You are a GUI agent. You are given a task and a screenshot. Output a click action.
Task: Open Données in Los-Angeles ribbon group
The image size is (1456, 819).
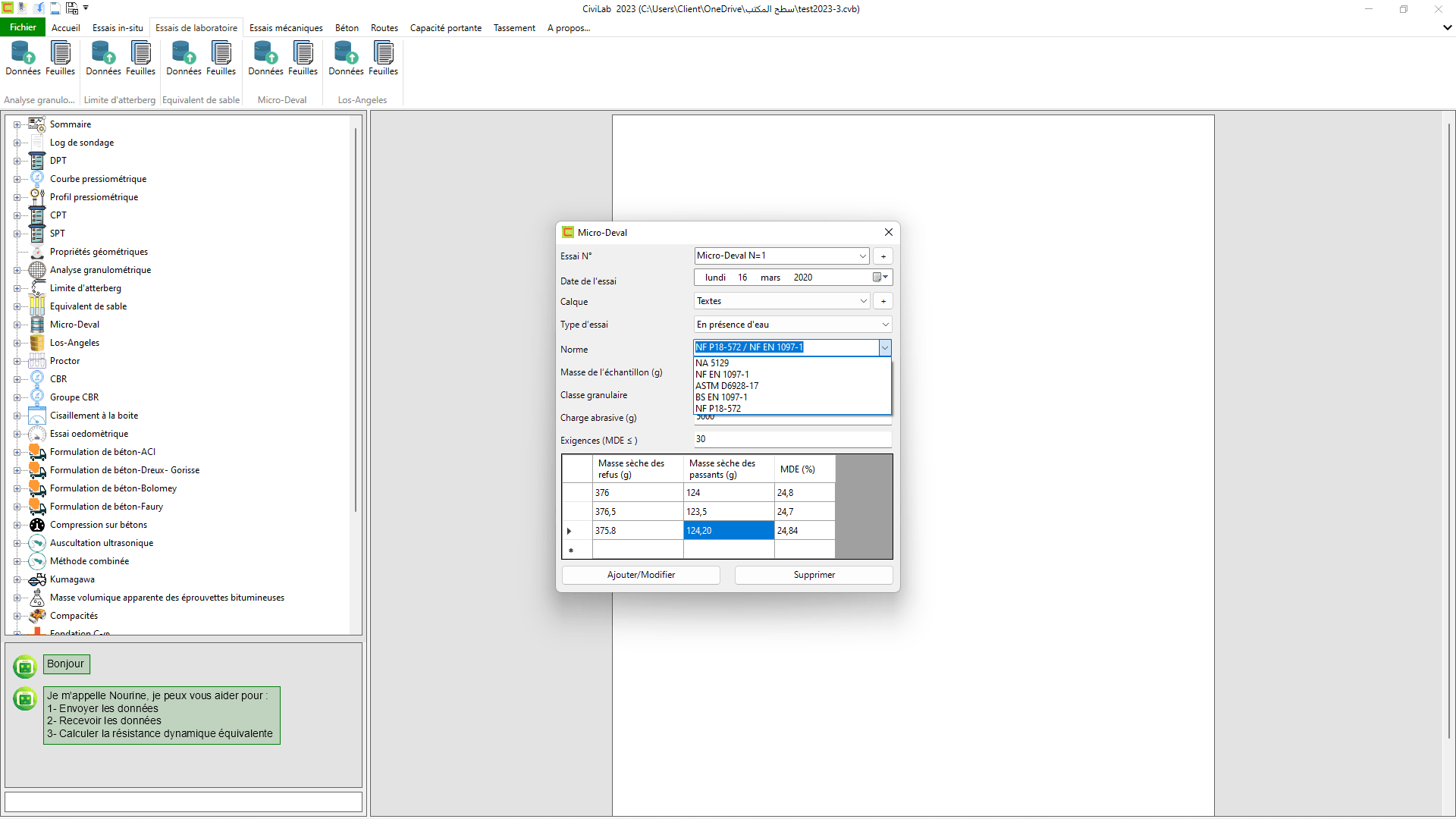tap(346, 58)
